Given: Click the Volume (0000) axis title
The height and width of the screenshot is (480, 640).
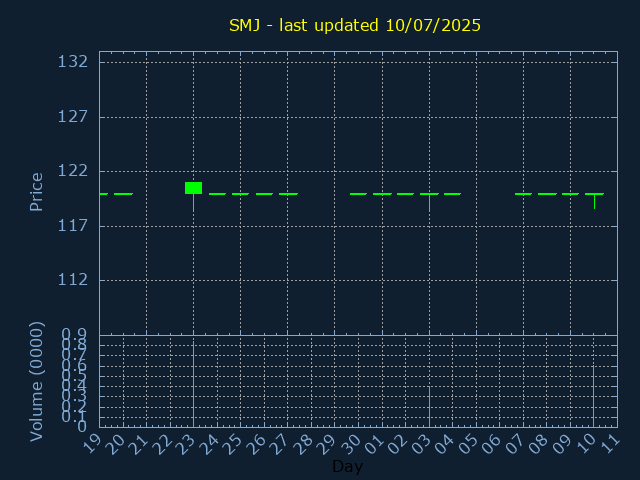Looking at the screenshot, I should 36,382.
